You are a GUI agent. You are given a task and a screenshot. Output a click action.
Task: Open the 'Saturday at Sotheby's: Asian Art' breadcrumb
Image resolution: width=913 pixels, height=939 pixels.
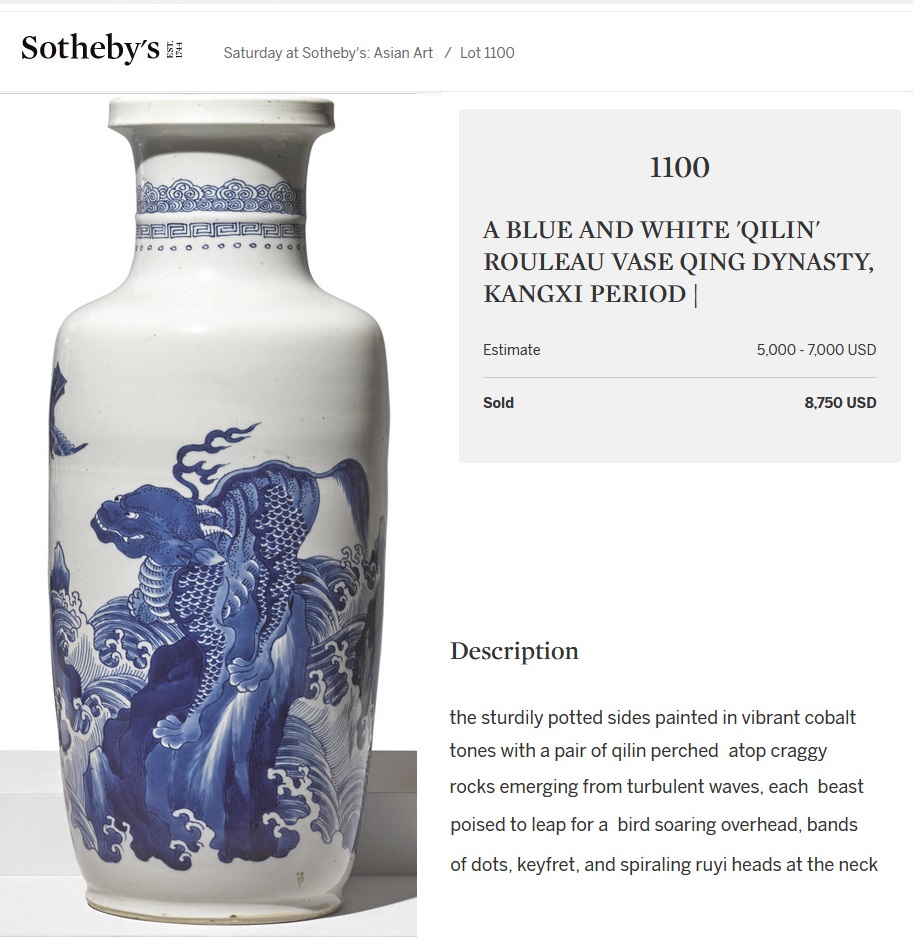point(328,53)
